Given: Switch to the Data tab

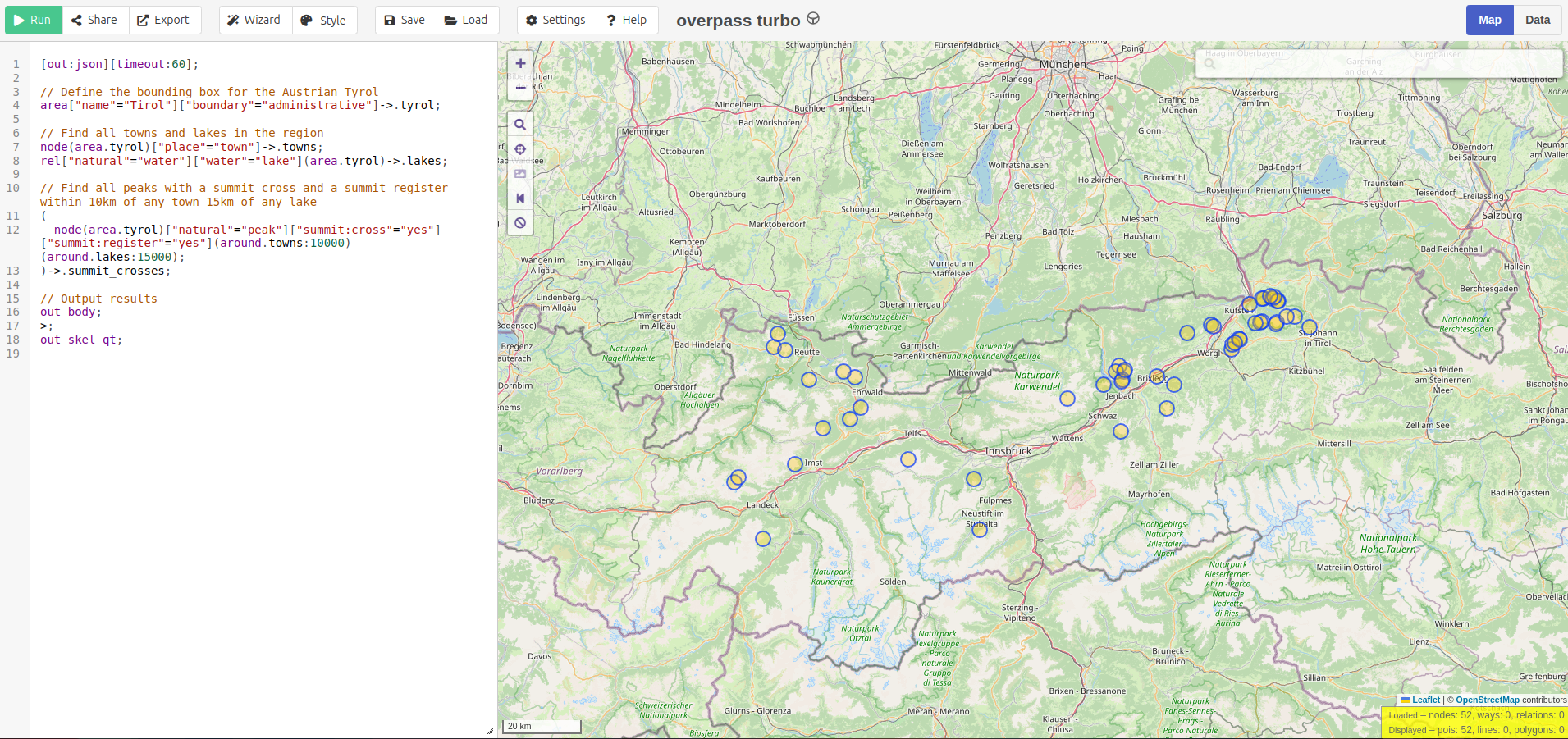Looking at the screenshot, I should coord(1538,20).
